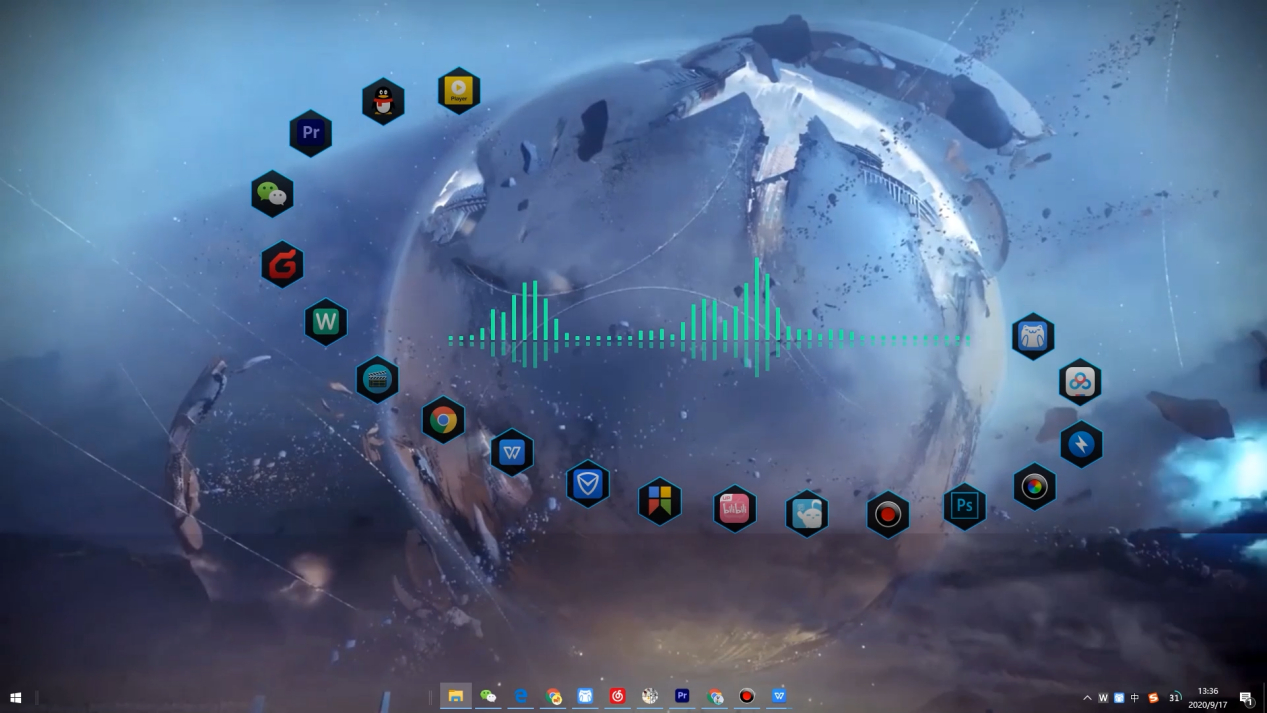Open Premiere Pro hexagon icon on desktop
Viewport: 1267px width, 713px height.
310,133
